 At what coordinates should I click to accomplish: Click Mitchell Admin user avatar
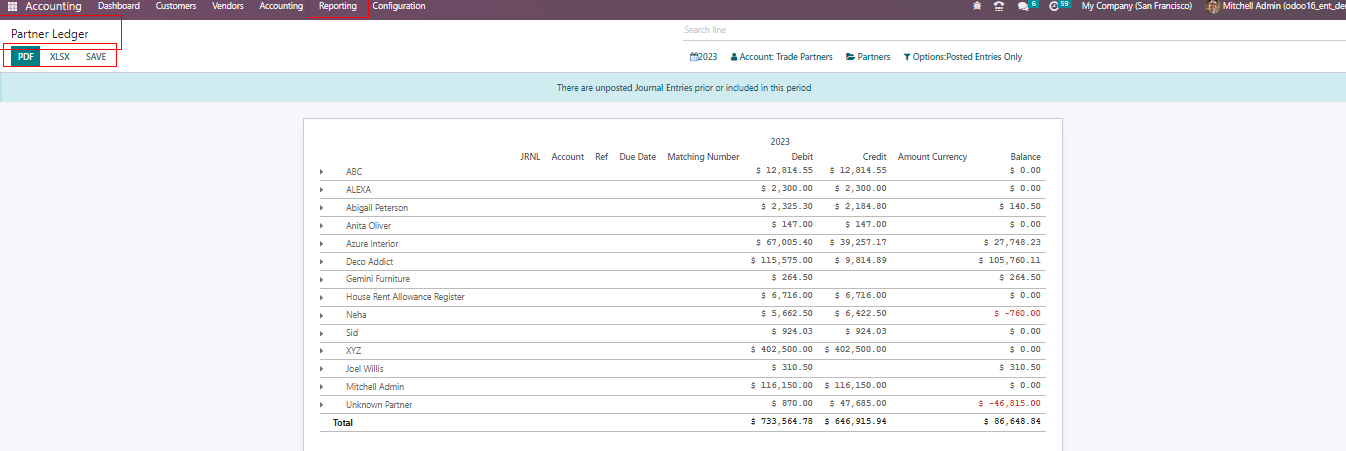(x=1213, y=6)
